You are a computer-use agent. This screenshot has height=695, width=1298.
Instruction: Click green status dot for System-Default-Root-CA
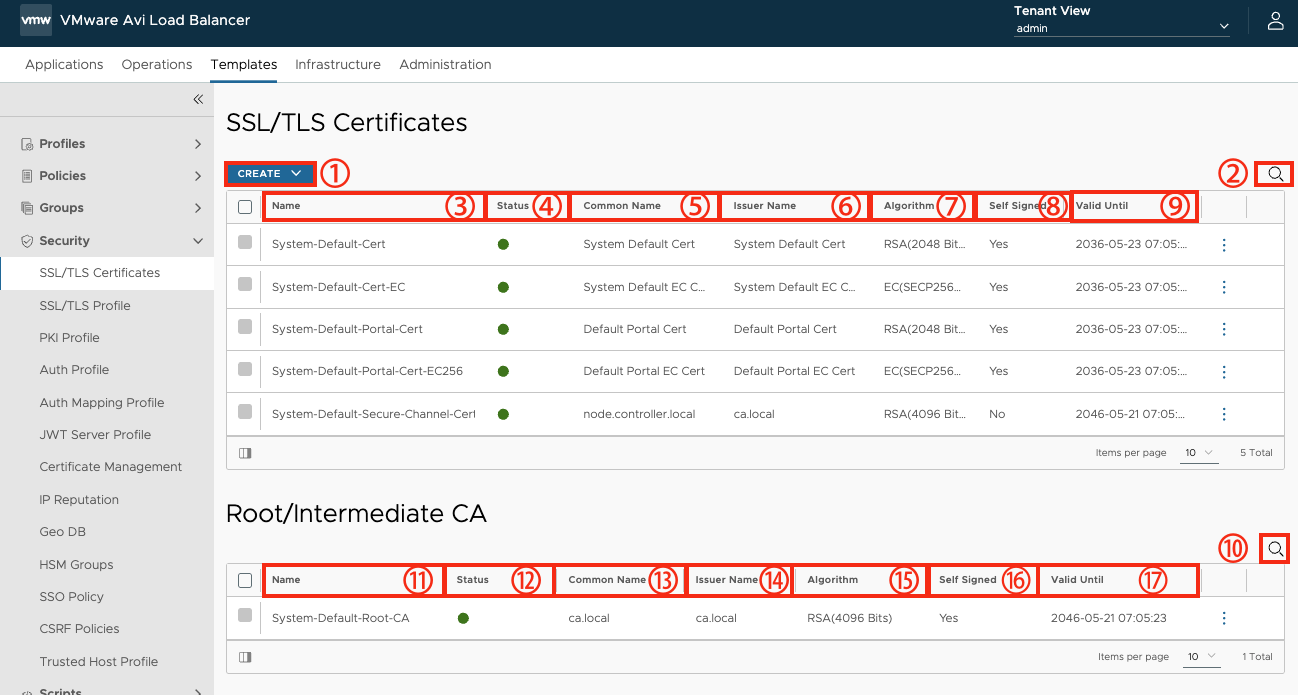pos(463,618)
